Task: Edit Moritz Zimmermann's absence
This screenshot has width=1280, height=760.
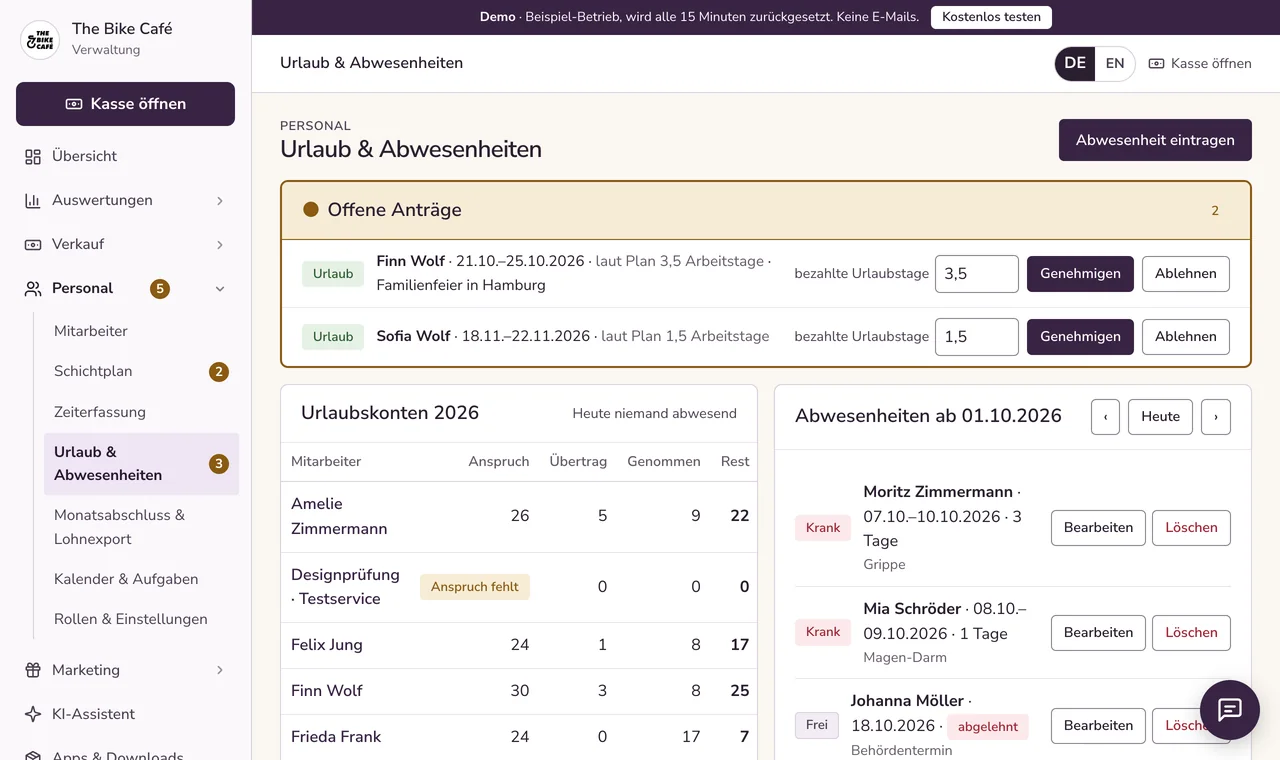Action: (x=1098, y=528)
